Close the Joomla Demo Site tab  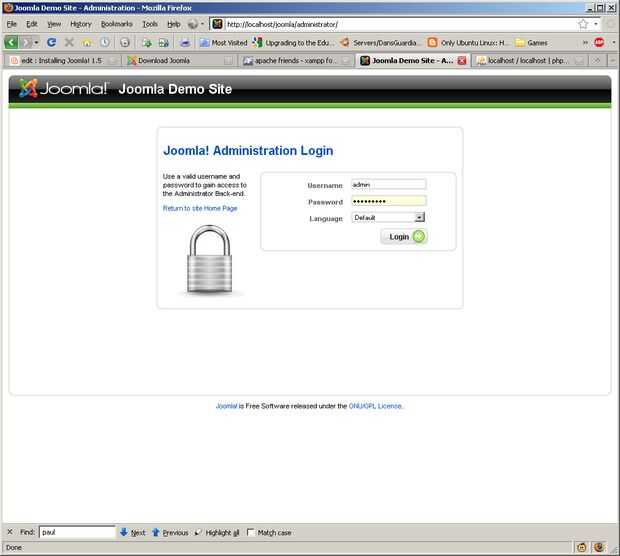point(461,61)
